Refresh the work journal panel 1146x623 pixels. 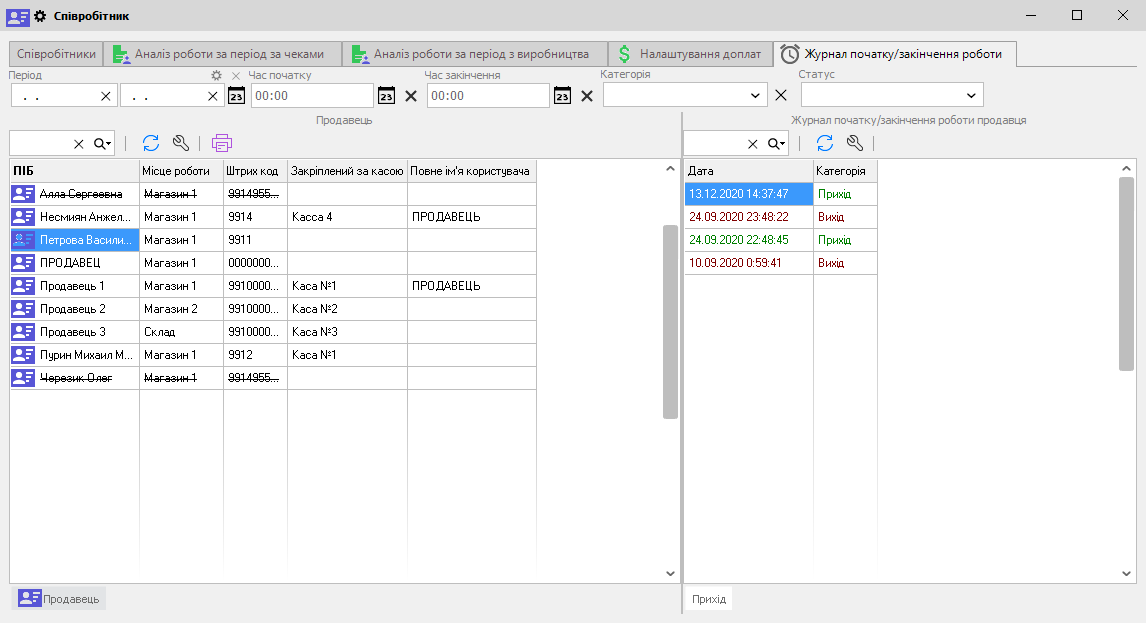(825, 143)
